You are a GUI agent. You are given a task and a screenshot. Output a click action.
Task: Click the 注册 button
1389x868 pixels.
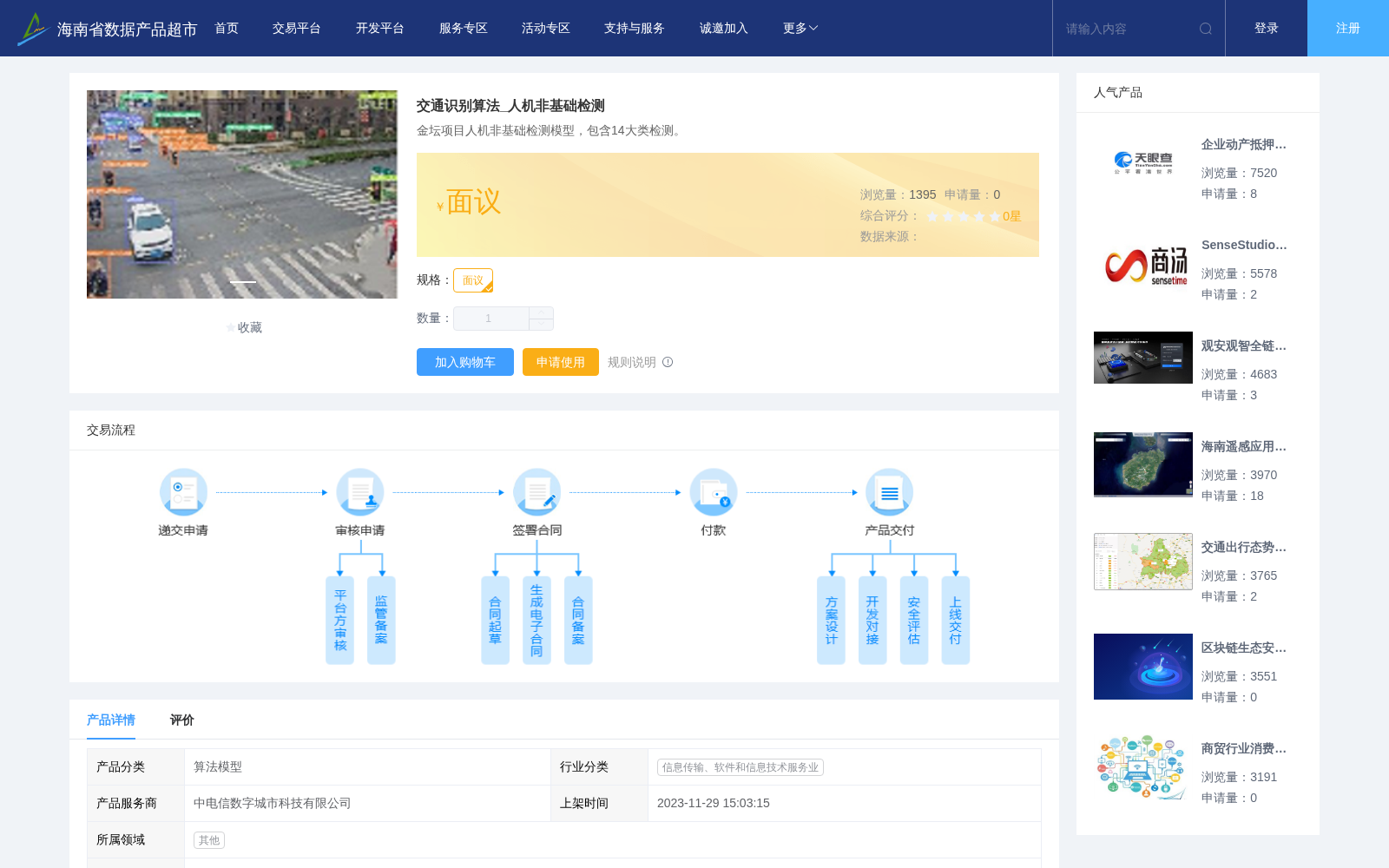(1348, 29)
